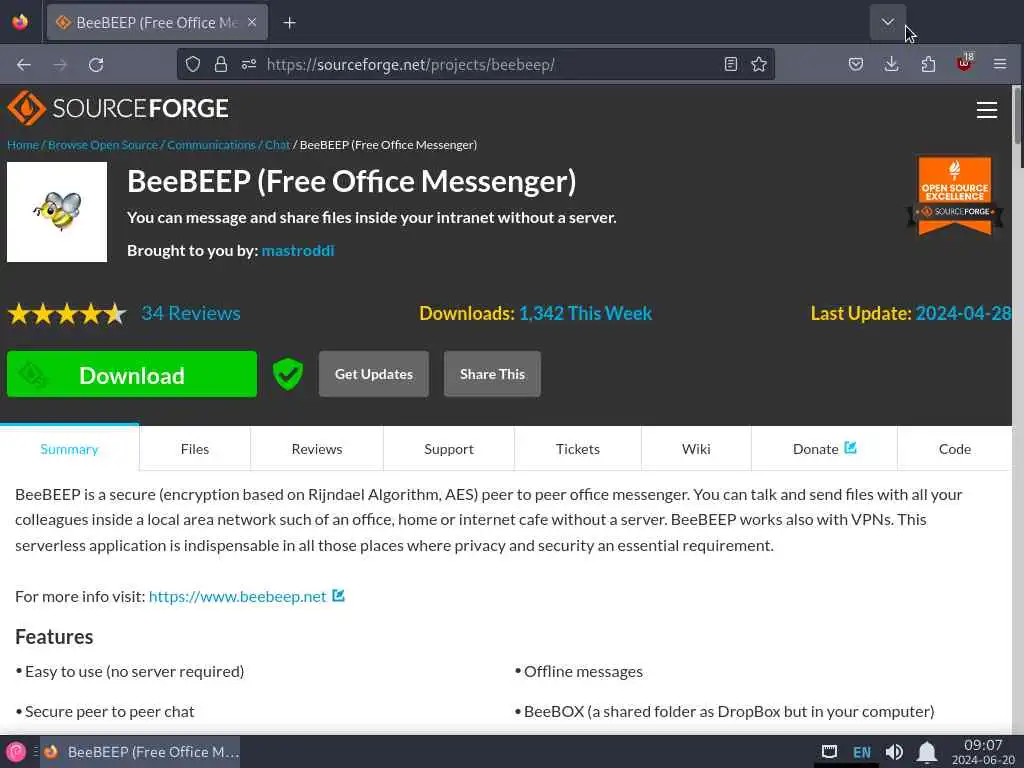Click the network tray icon

(829, 752)
